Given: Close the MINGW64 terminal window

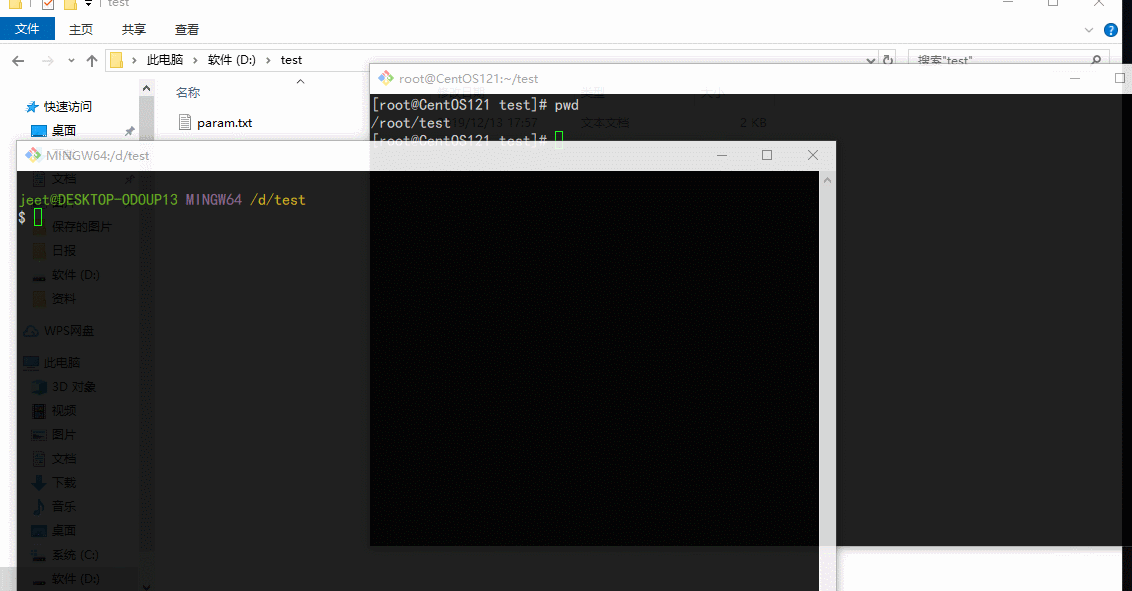Looking at the screenshot, I should pos(813,155).
